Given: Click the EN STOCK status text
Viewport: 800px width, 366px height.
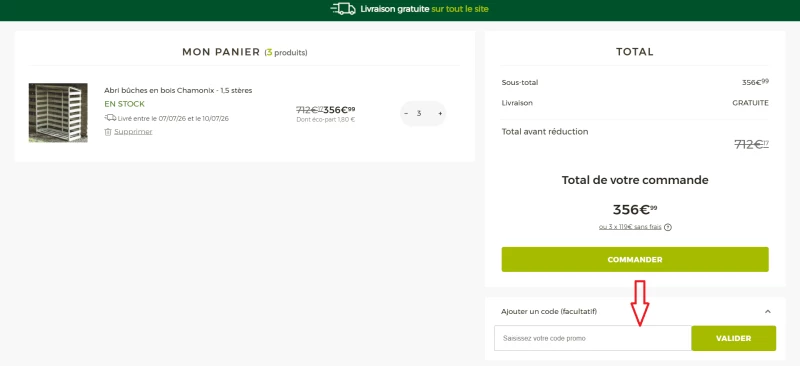Looking at the screenshot, I should (x=124, y=104).
